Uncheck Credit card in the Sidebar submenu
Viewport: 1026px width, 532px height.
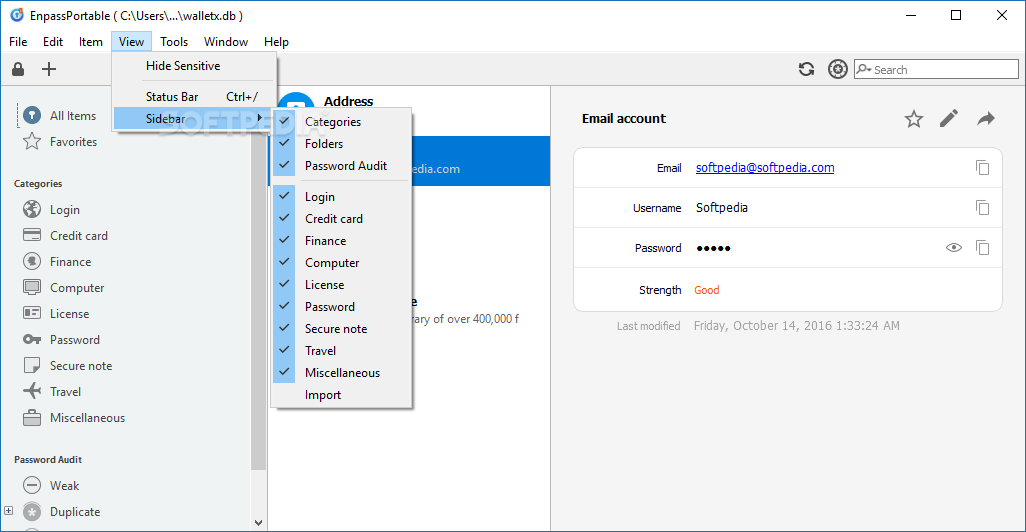point(334,219)
